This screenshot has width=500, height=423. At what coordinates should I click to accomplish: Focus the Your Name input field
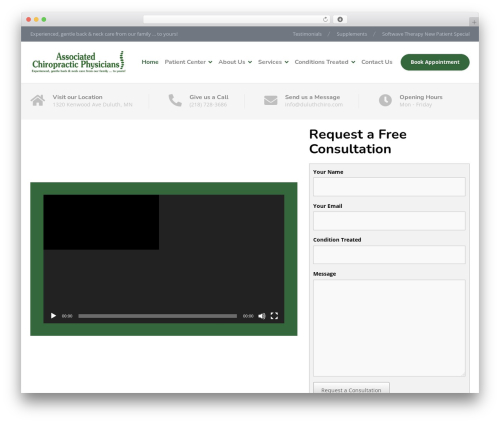(x=389, y=187)
